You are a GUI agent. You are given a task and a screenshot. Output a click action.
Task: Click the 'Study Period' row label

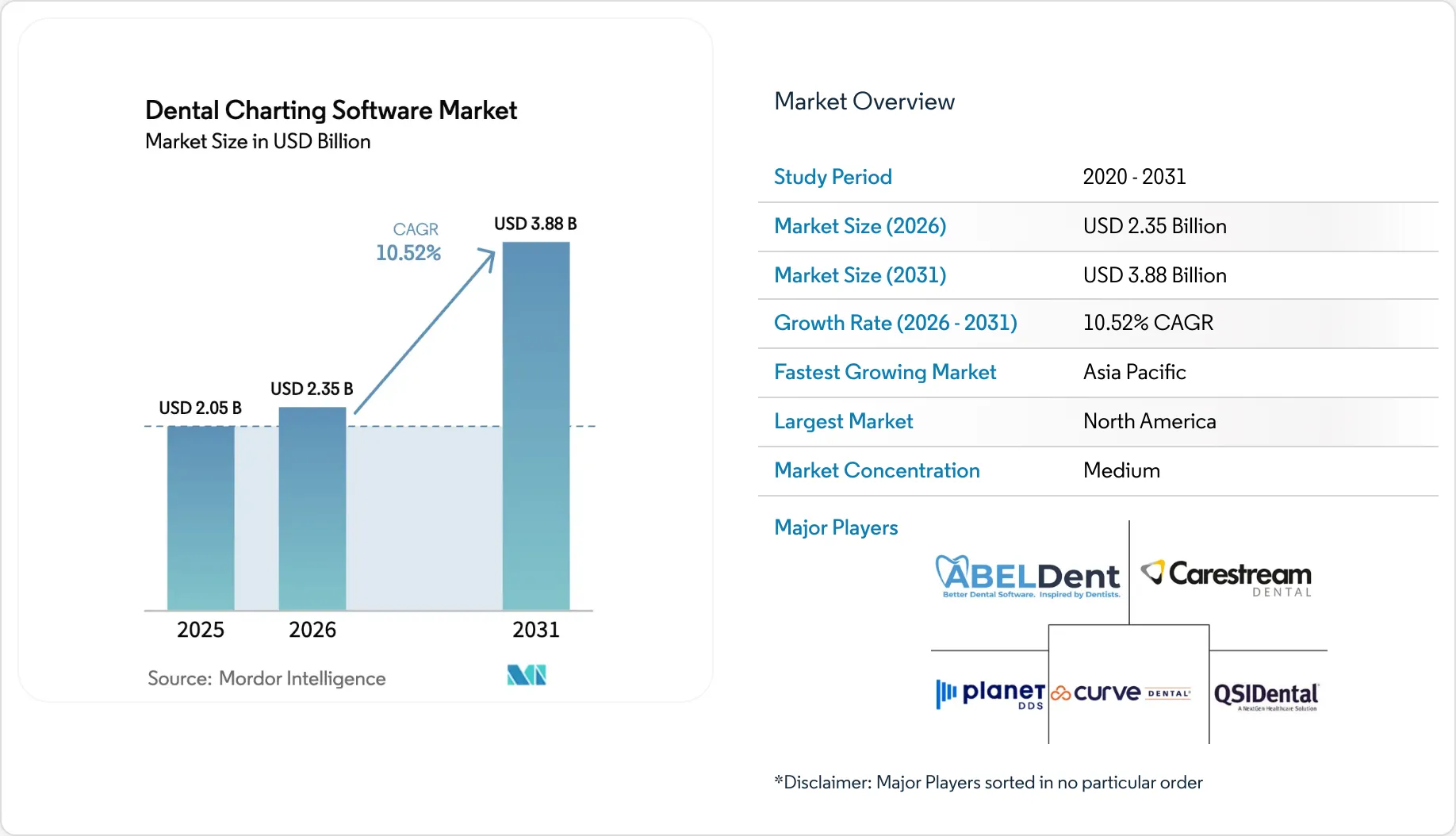833,177
